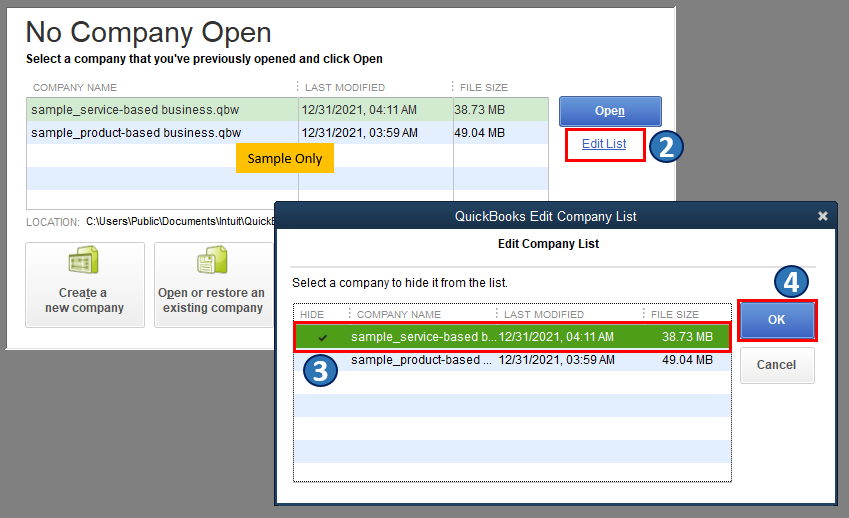Click COMPANY NAME header in Edit Company List
Screen dimensions: 849x518
pyautogui.click(x=399, y=314)
